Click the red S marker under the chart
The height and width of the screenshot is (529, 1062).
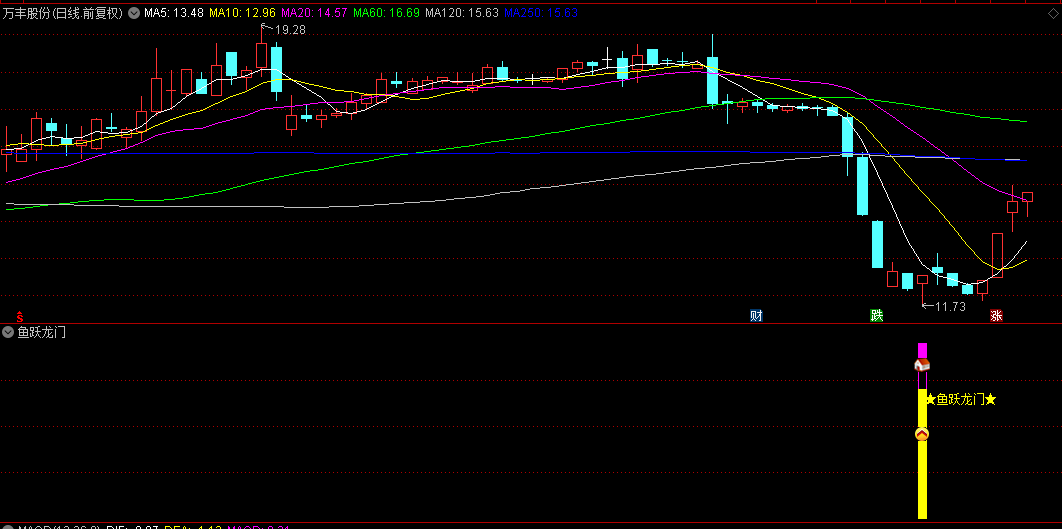20,316
